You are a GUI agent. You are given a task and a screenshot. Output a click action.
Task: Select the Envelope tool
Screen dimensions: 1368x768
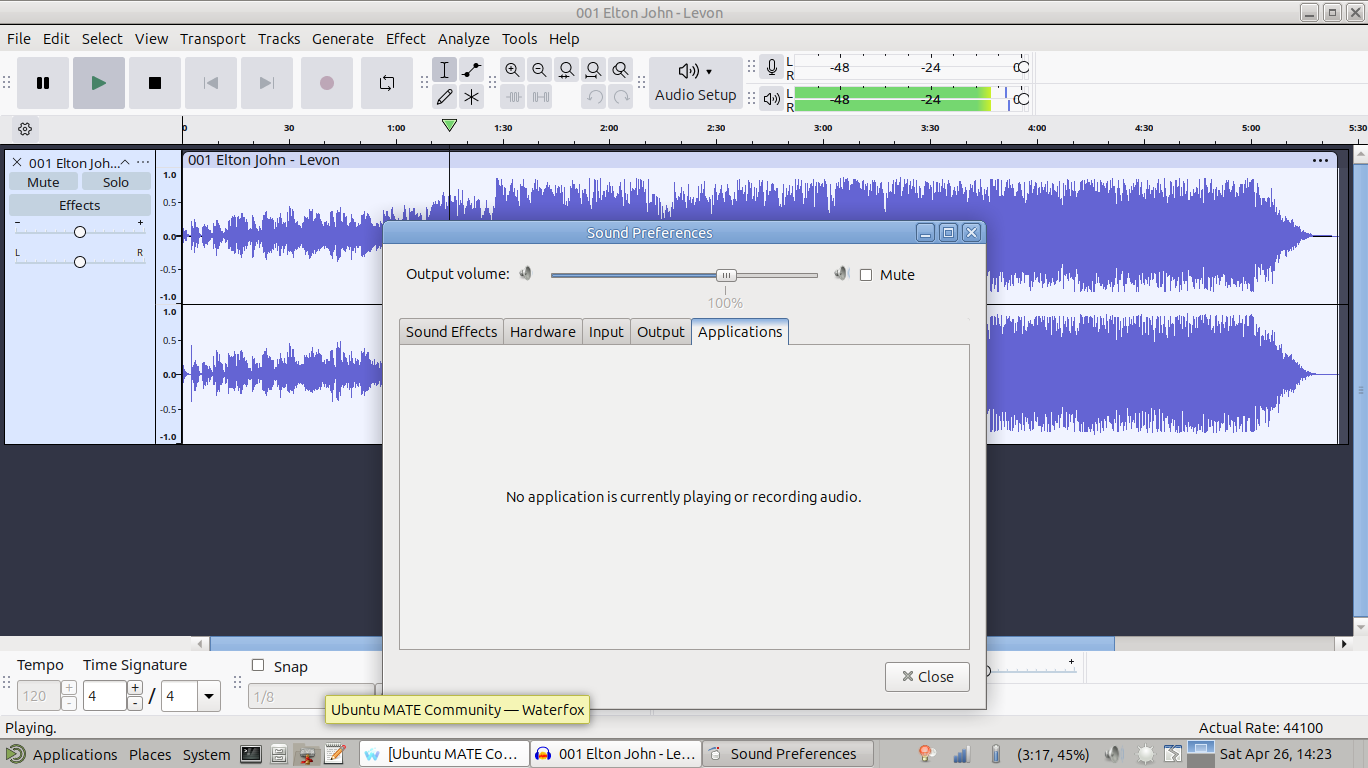[x=471, y=70]
